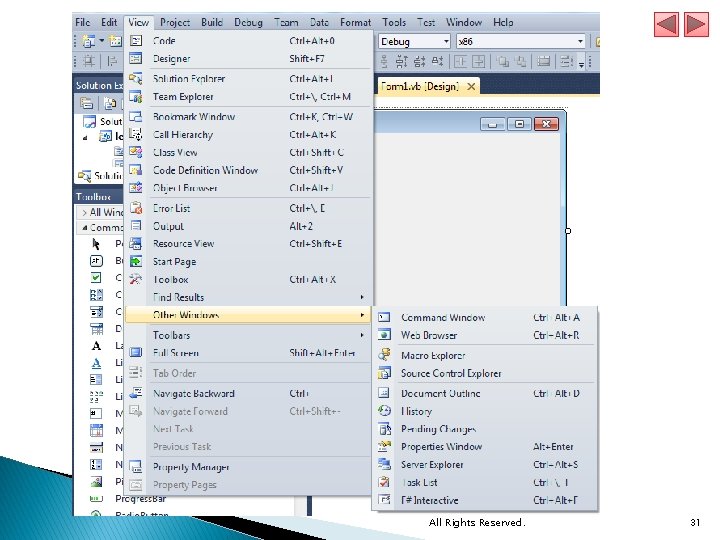Click the Source Control Explorer icon

tap(384, 373)
